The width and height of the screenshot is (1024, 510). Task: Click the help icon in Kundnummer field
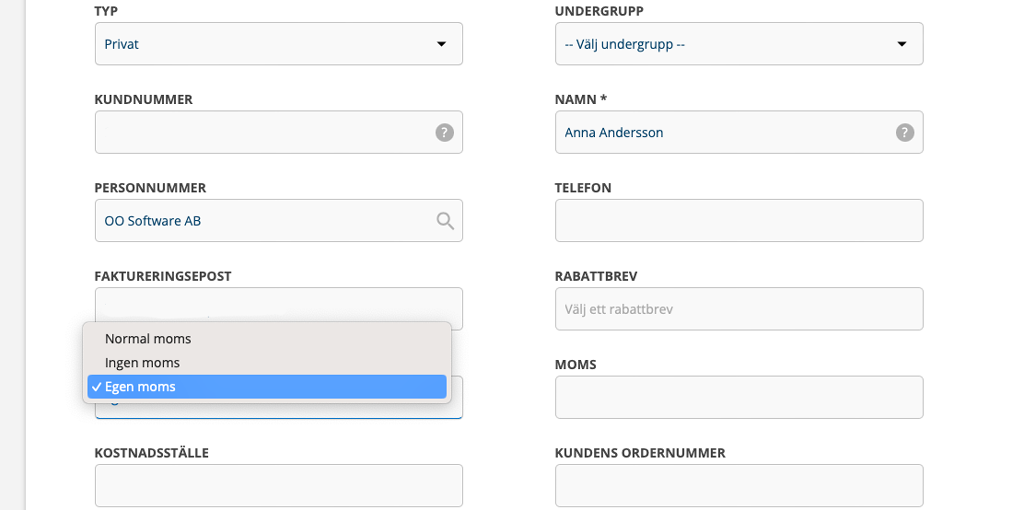pyautogui.click(x=444, y=132)
